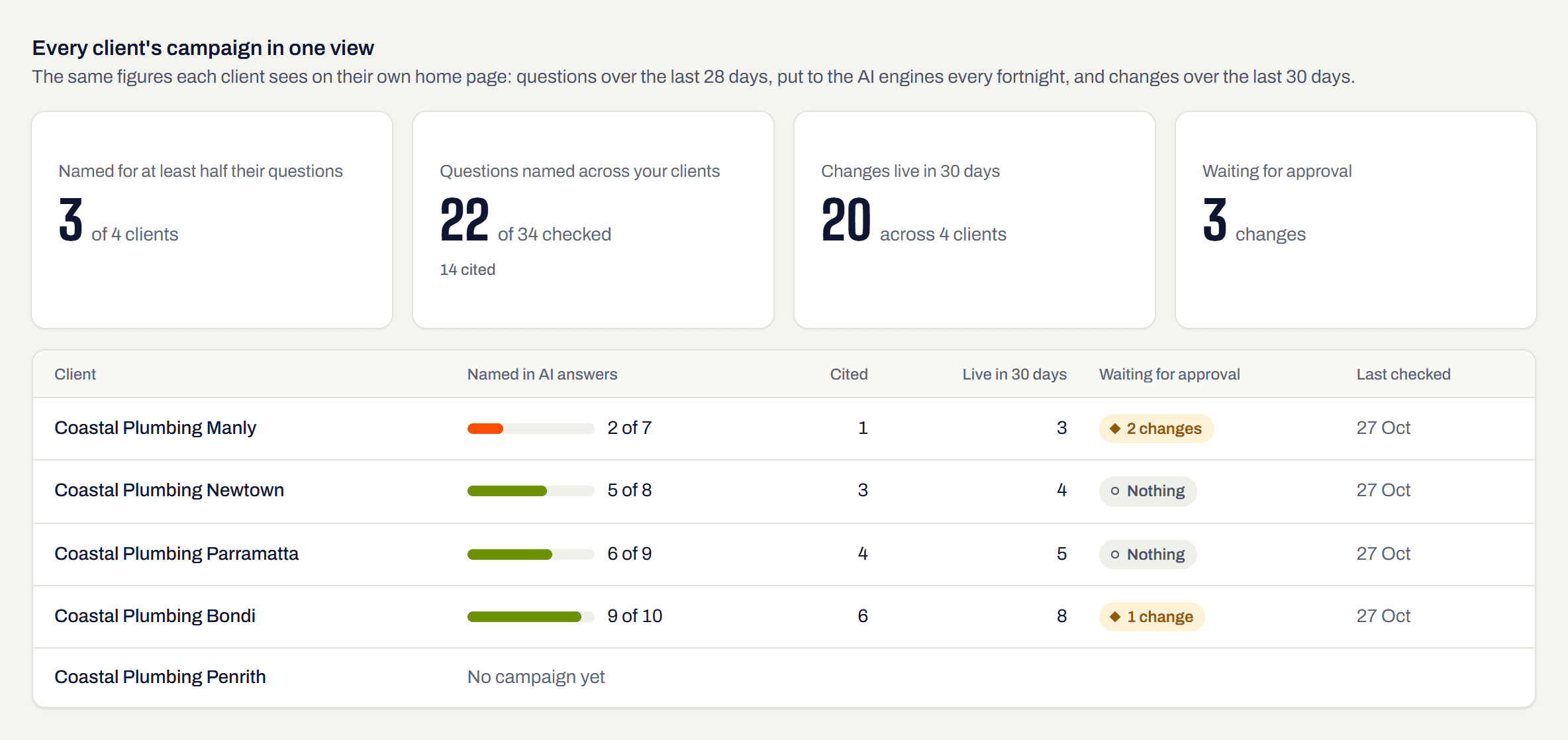Viewport: 1568px width, 740px height.
Task: Select the 'Named for at least half' card
Action: click(212, 220)
